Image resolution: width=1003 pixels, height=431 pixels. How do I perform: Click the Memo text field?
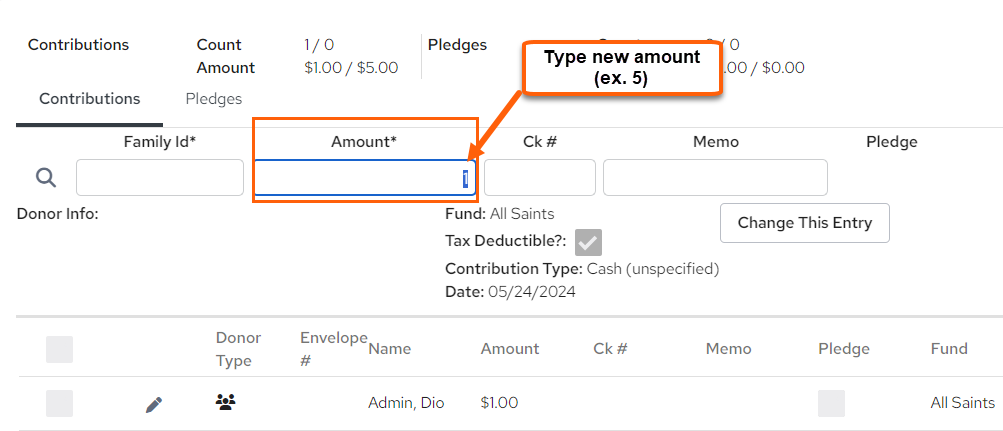coord(715,177)
